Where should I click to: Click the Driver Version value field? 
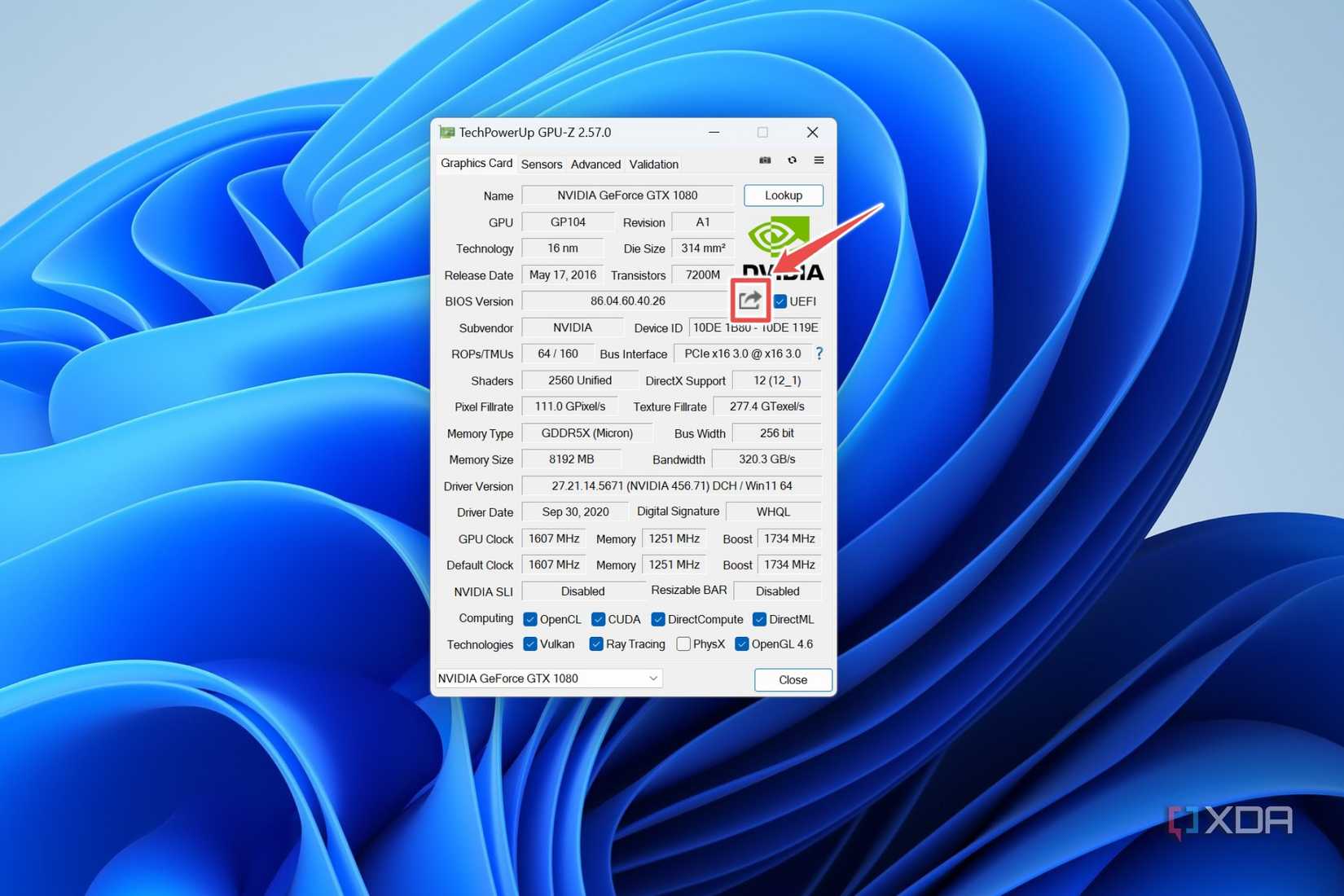(x=671, y=486)
